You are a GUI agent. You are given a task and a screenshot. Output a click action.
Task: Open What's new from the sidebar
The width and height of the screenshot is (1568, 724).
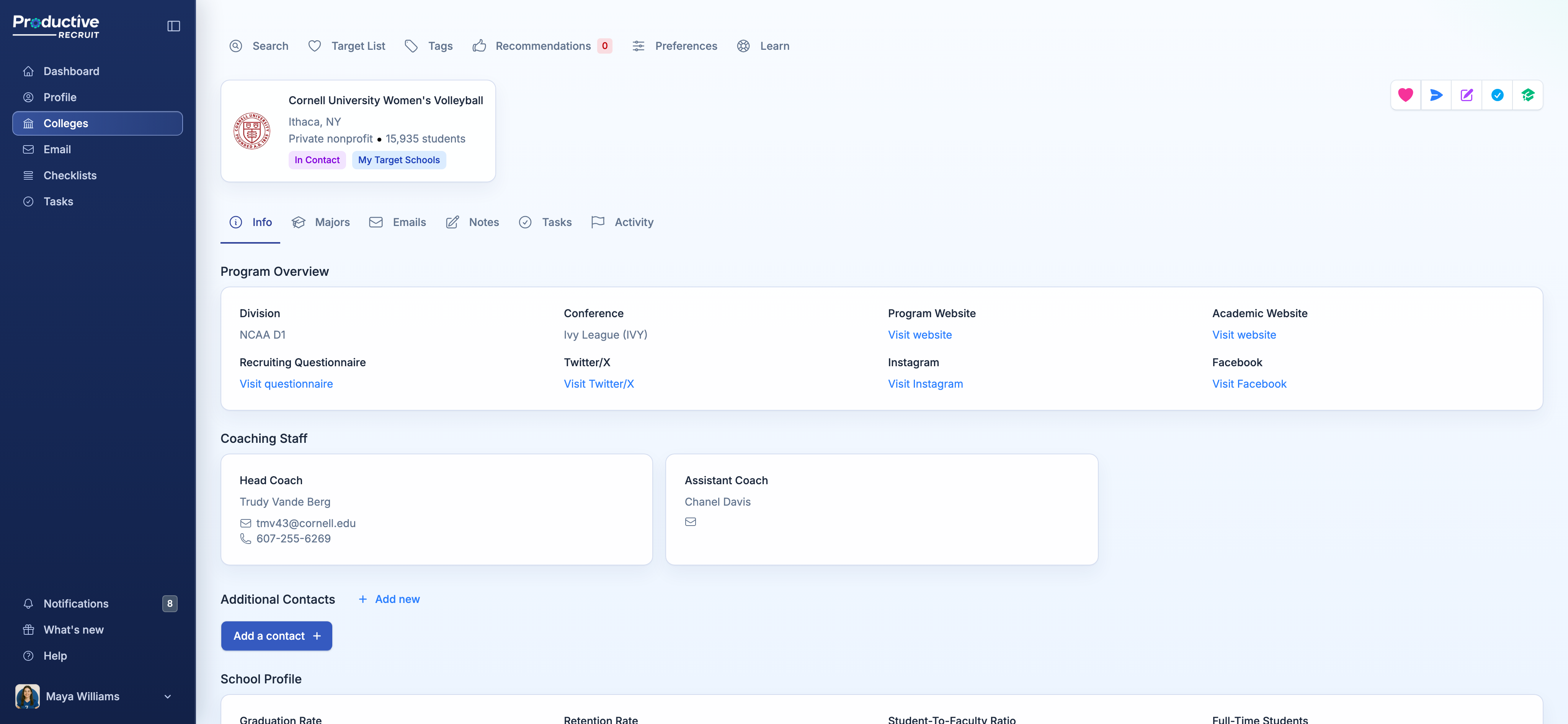pyautogui.click(x=97, y=630)
